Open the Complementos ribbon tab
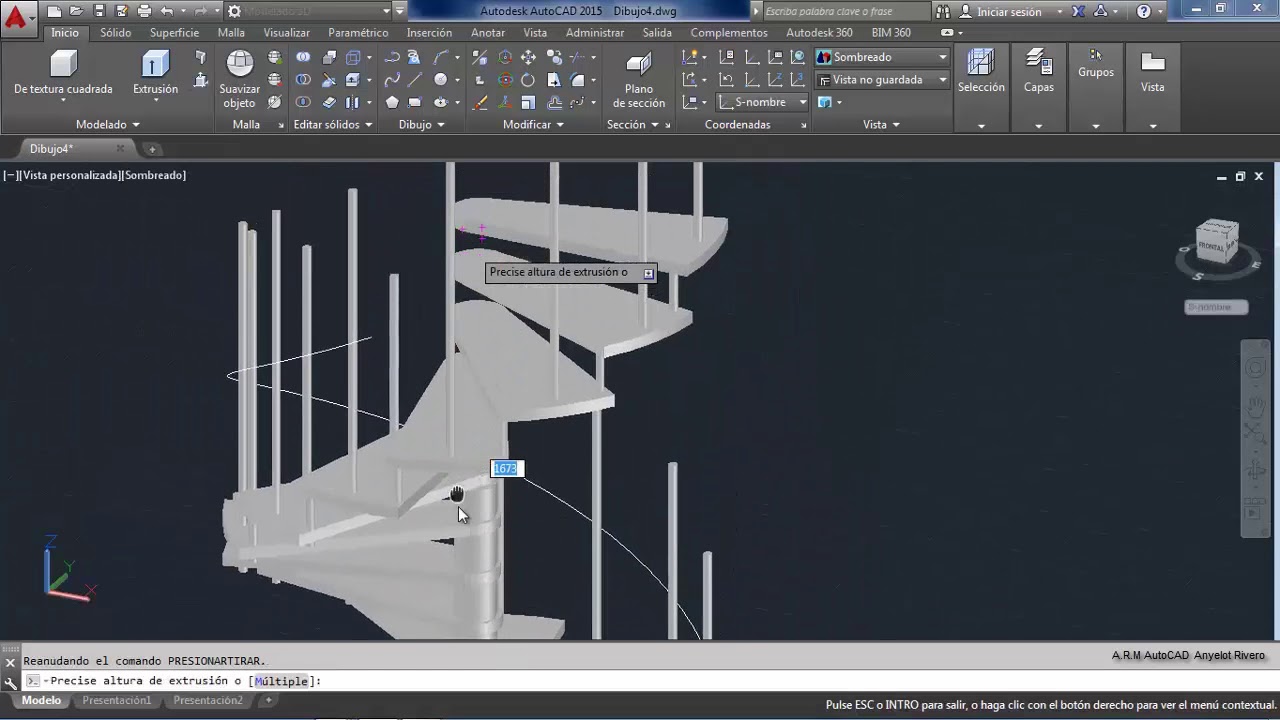Image resolution: width=1280 pixels, height=720 pixels. pos(729,33)
